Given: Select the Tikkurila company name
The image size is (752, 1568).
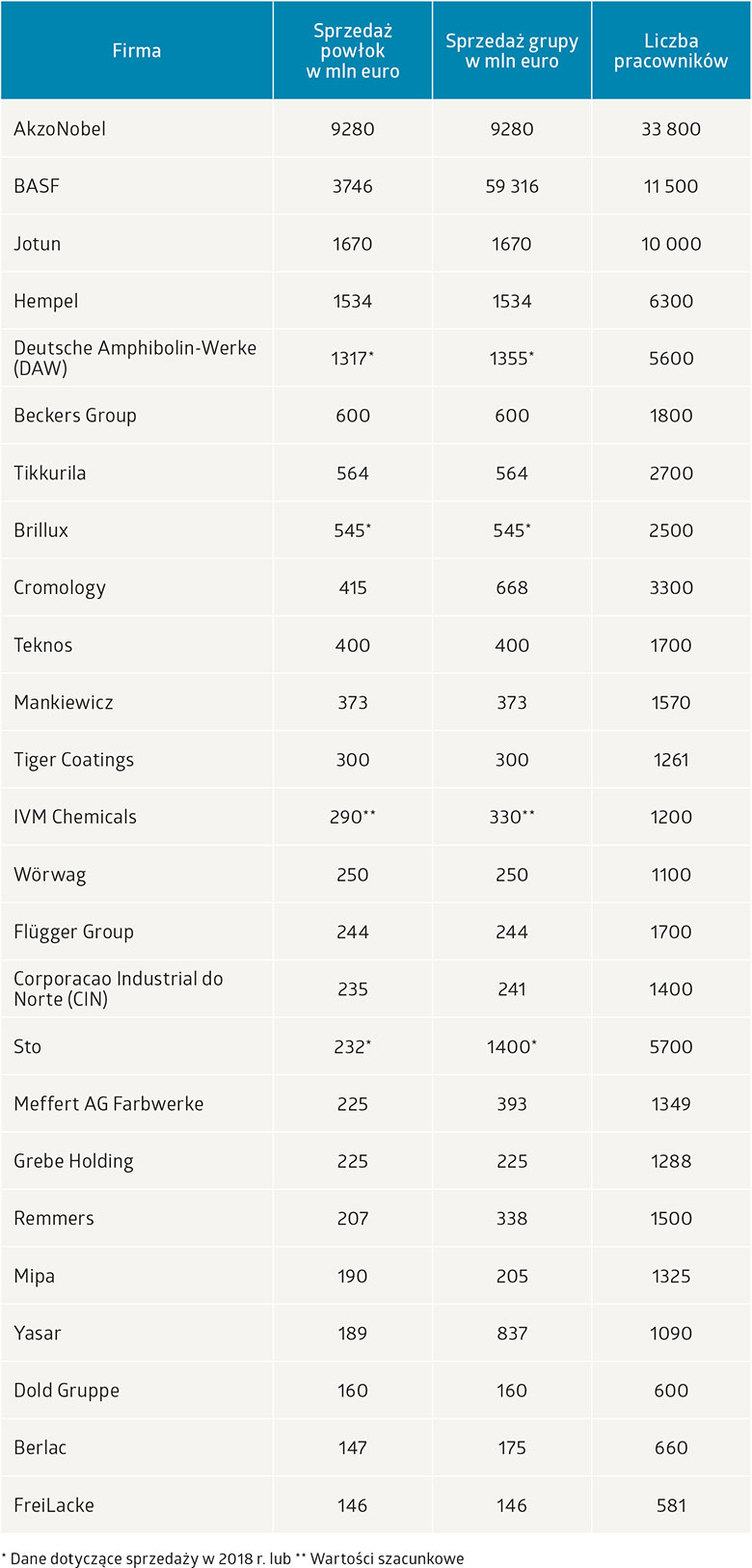Looking at the screenshot, I should point(50,473).
